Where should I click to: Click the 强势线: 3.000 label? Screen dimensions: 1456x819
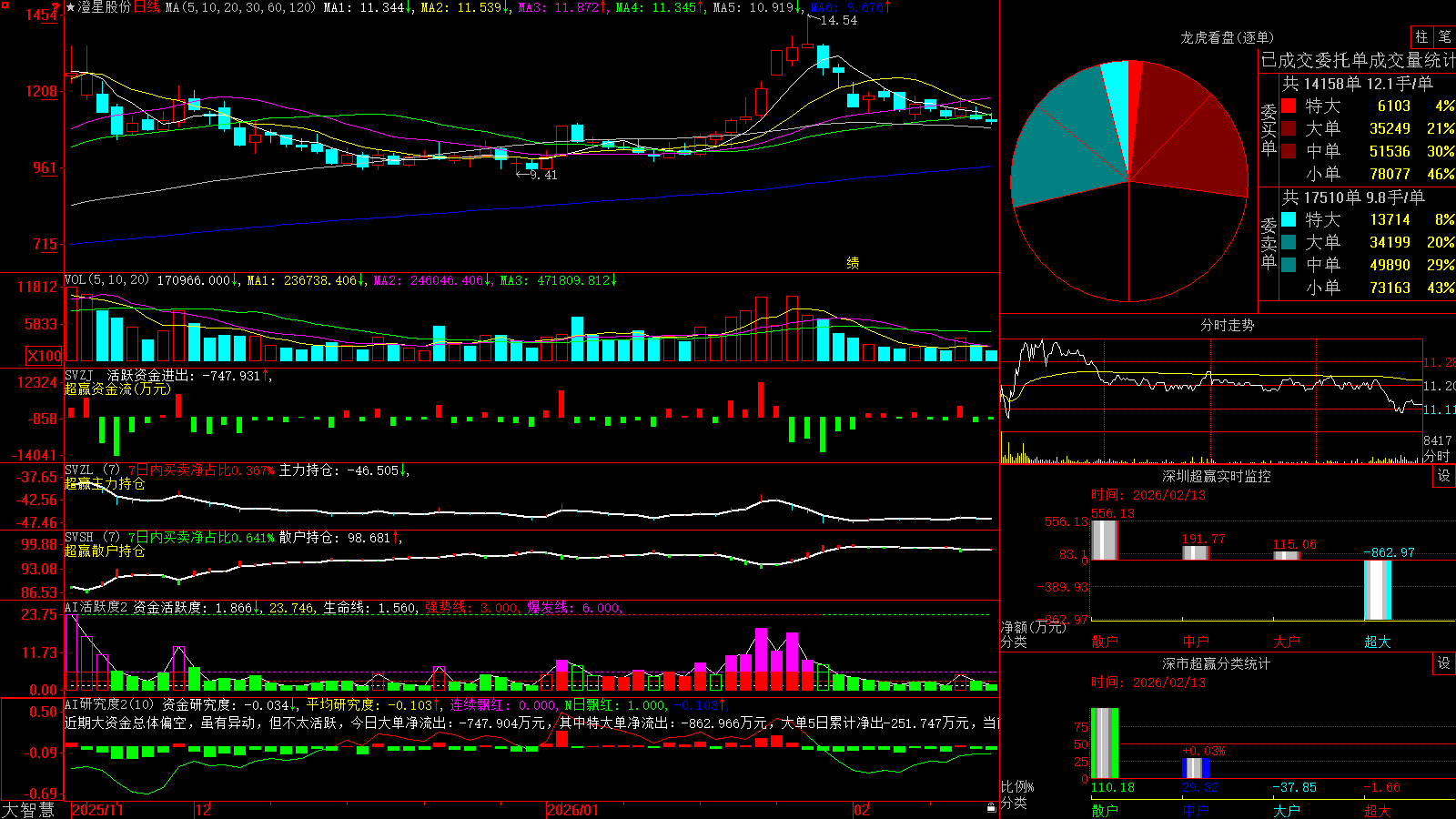472,607
